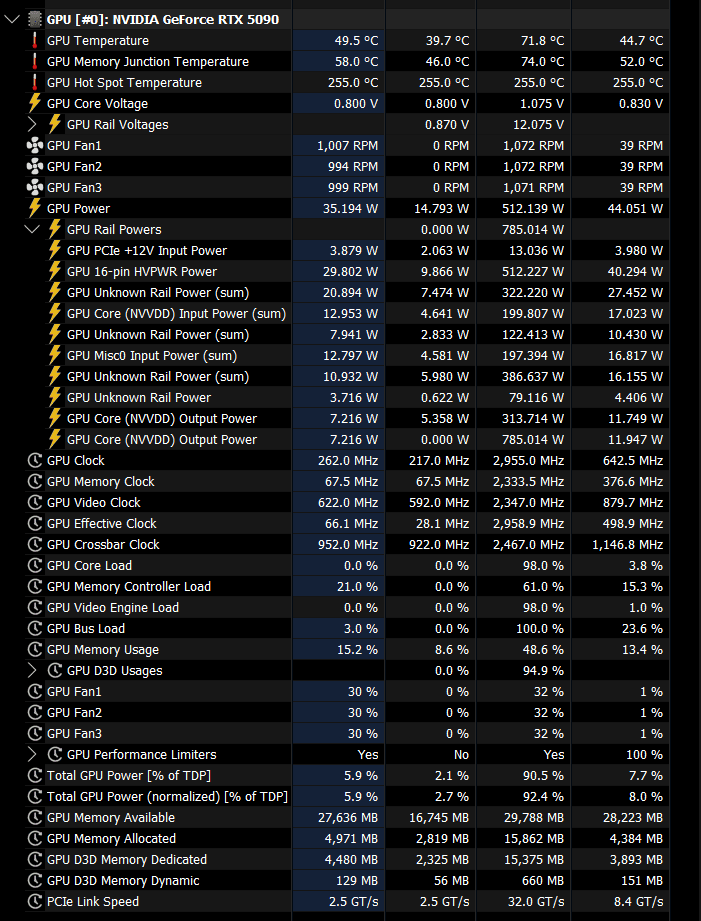Expand the GPU D3D Usages group
Image resolution: width=701 pixels, height=921 pixels.
(x=32, y=670)
